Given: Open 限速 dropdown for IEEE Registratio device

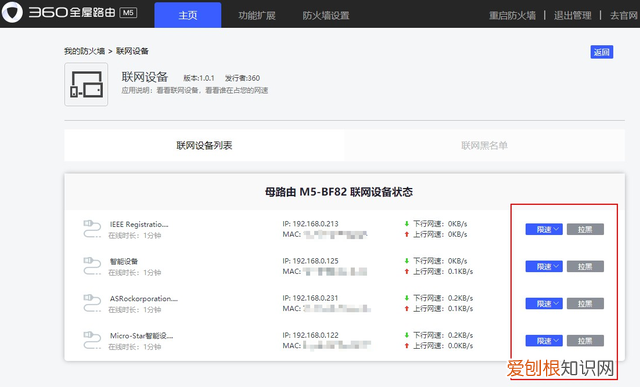Looking at the screenshot, I should click(x=544, y=229).
